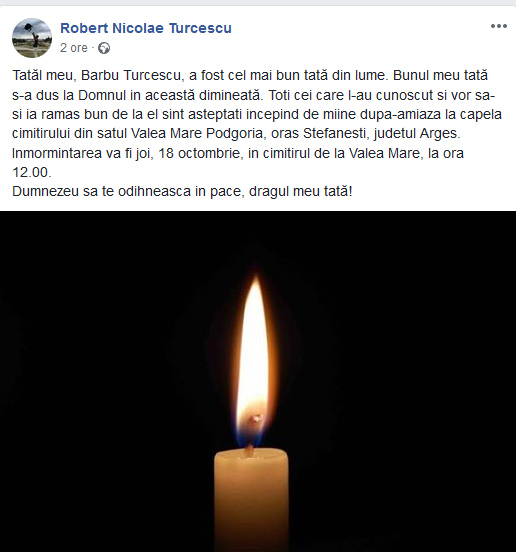Click the '12.00.' time text

(32, 172)
